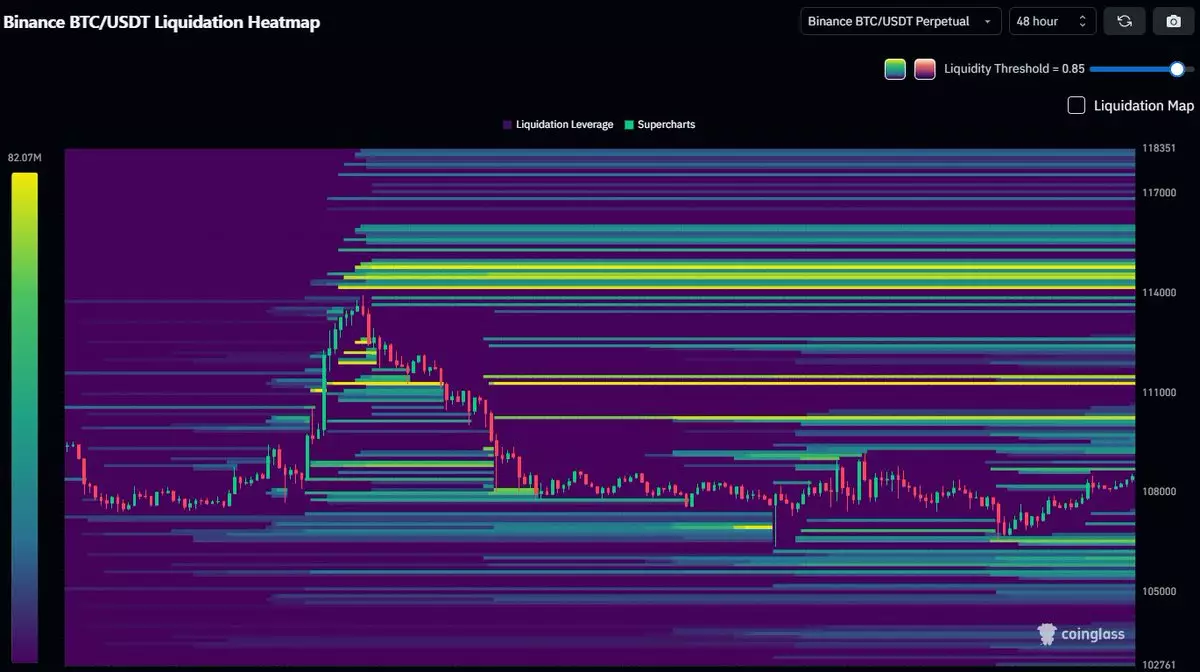Click the Liquidity Threshold = 0.85 label
The width and height of the screenshot is (1200, 672).
click(1014, 69)
